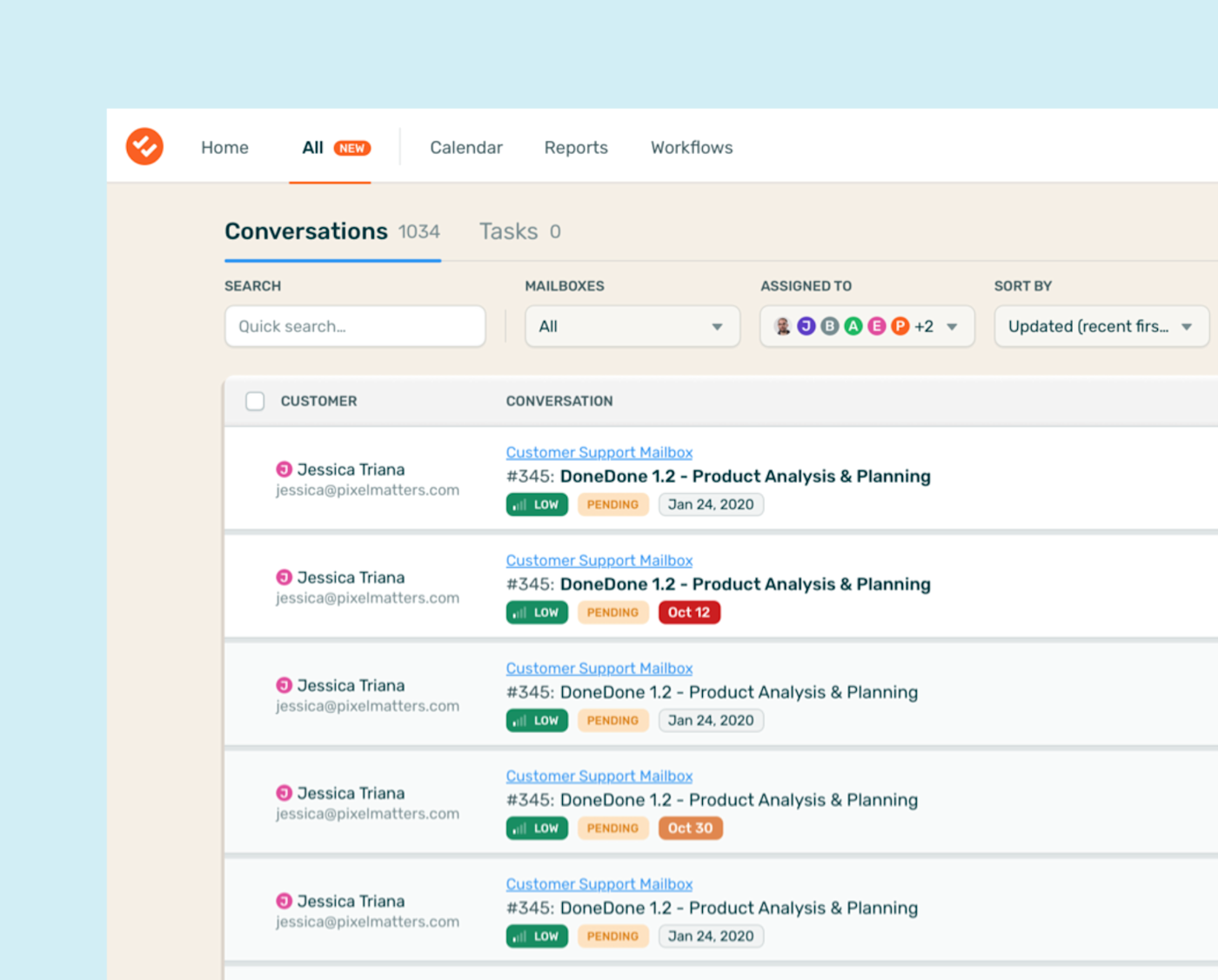Click PENDING status badge in Oct 30 row

pos(612,828)
